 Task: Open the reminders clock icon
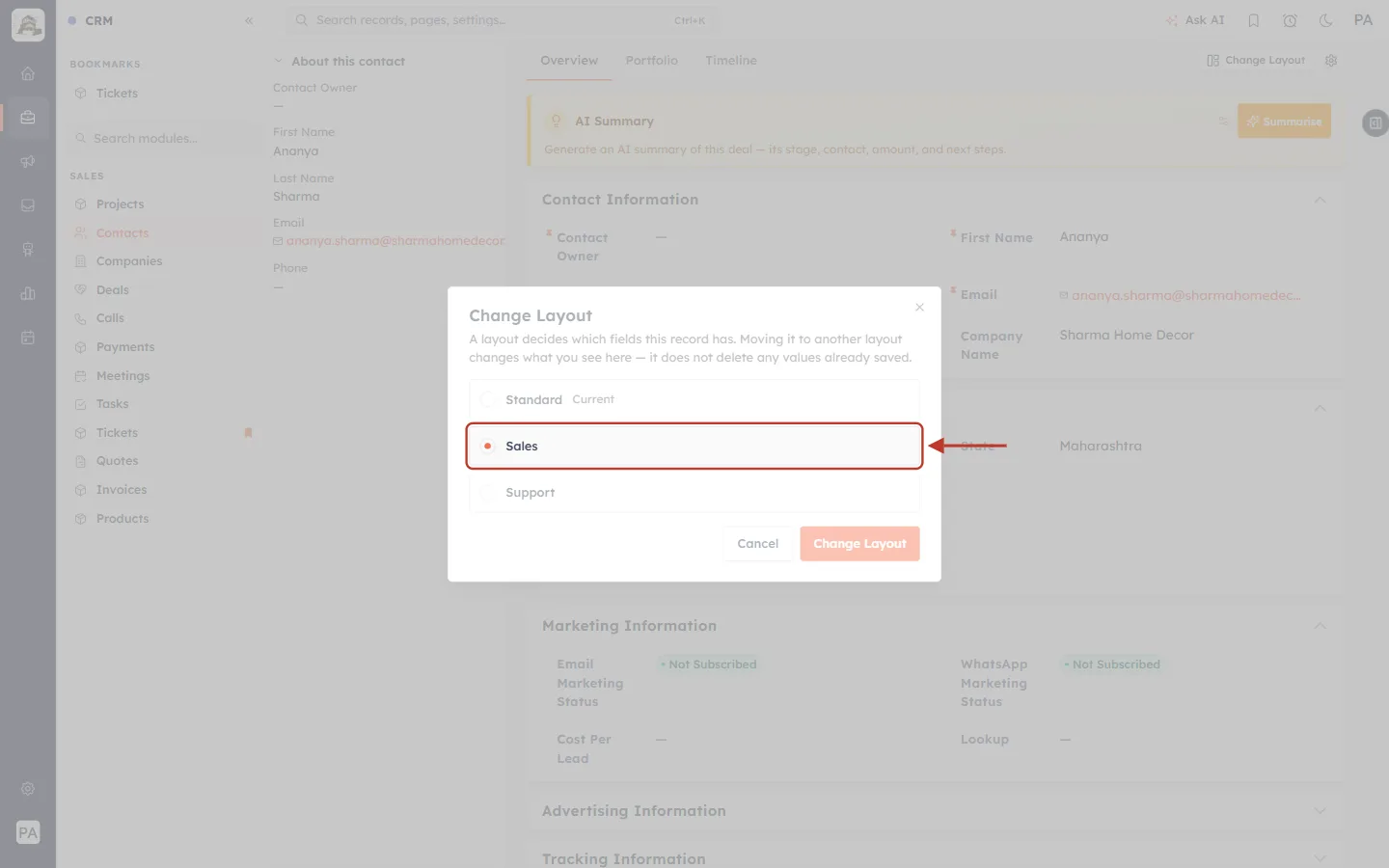(1290, 20)
